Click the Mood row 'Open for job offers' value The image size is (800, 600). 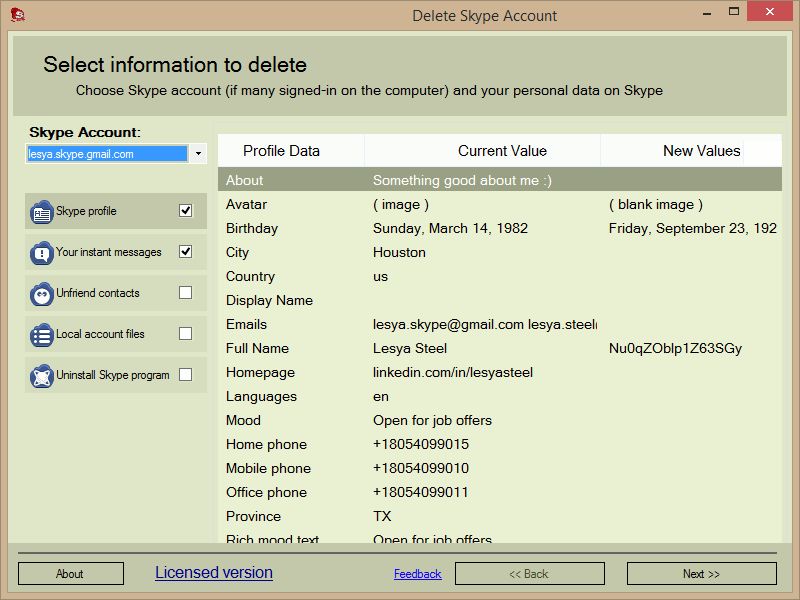click(x=433, y=420)
